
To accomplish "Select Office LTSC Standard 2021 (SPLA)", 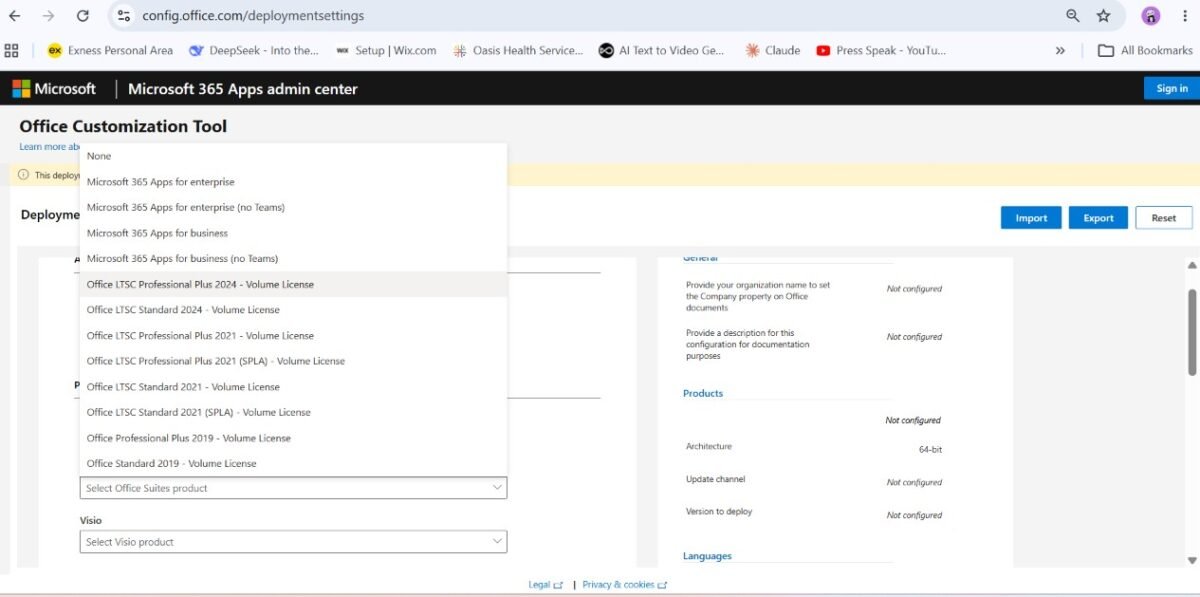I will click(293, 412).
